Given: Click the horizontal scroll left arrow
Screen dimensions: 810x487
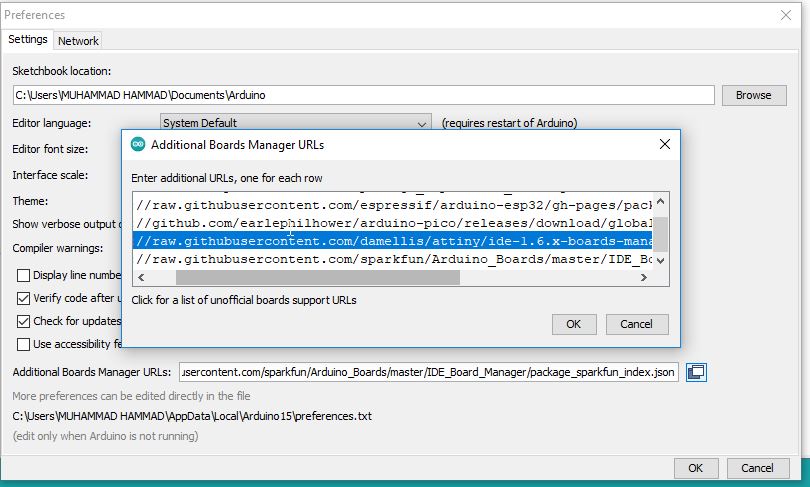Looking at the screenshot, I should click(141, 277).
